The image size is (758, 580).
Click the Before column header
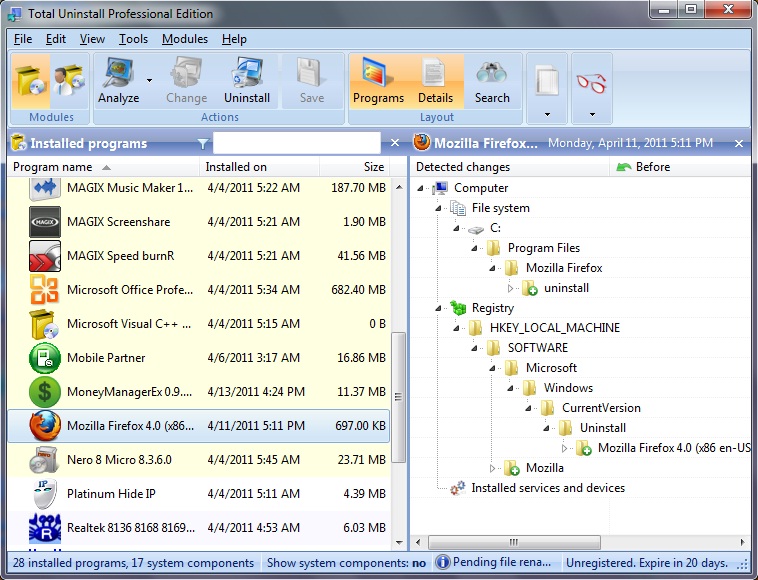[x=679, y=167]
